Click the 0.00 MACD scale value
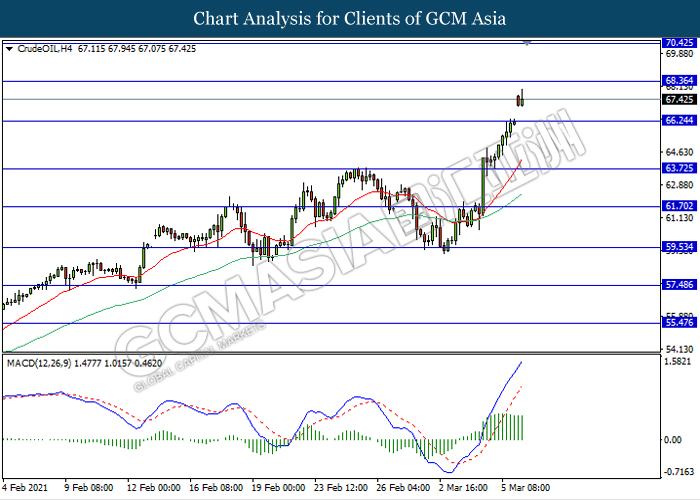The width and height of the screenshot is (700, 500). pyautogui.click(x=673, y=440)
